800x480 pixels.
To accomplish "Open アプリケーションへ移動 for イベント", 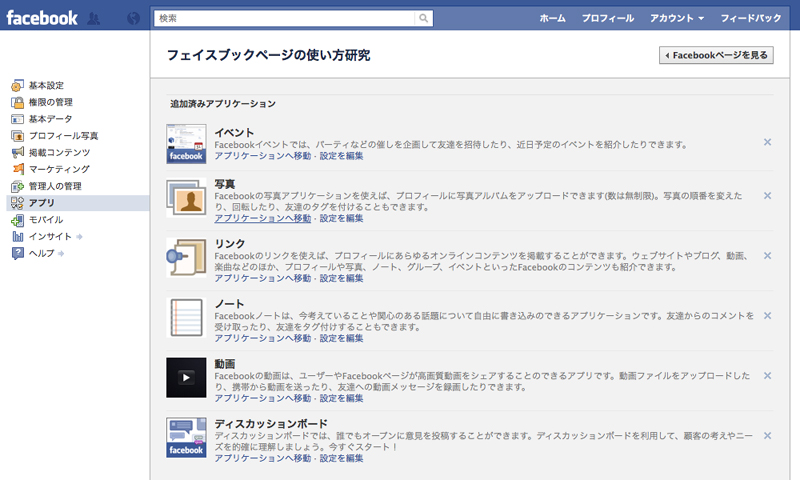I will coord(262,156).
